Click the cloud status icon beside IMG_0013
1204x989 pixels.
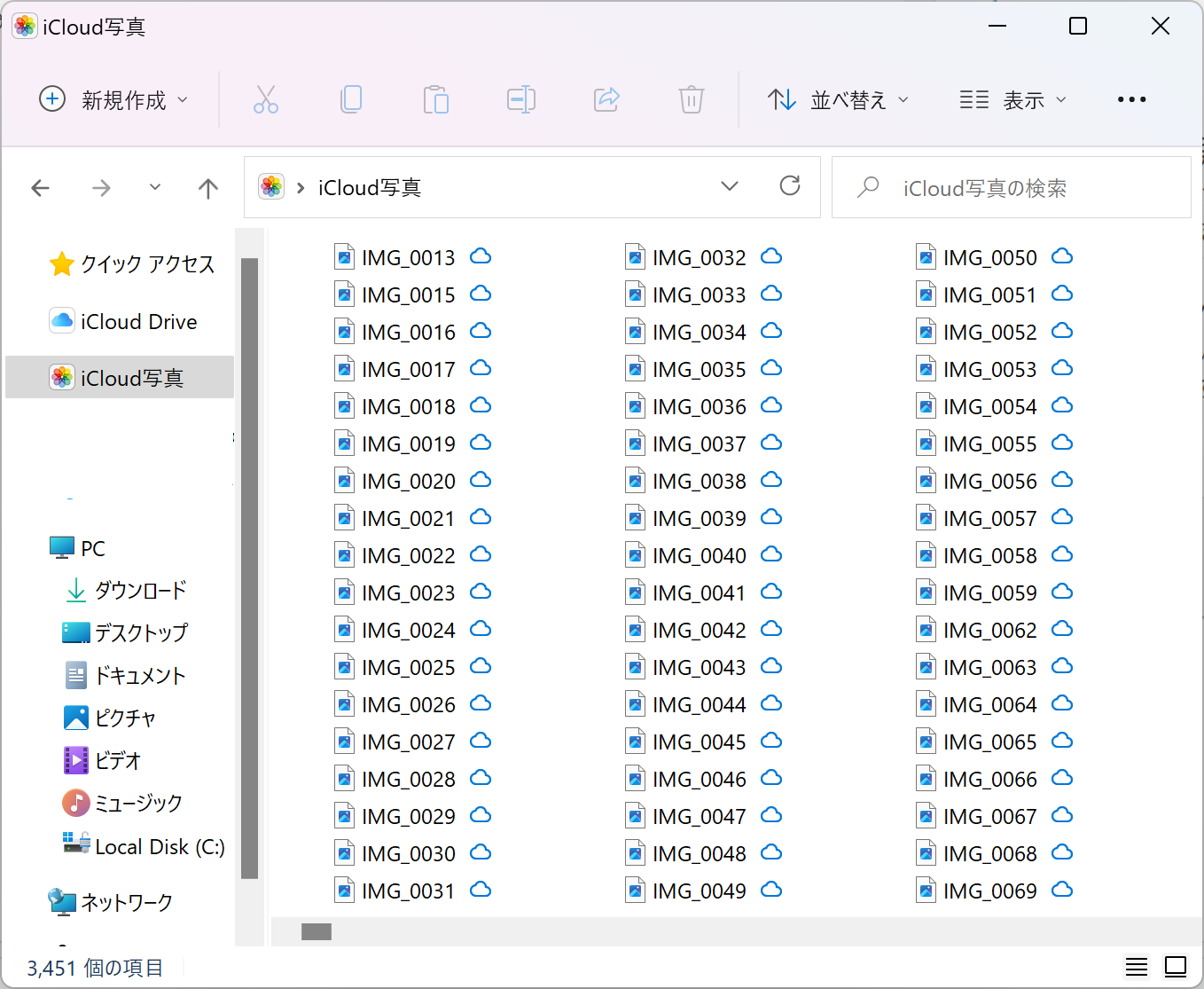pos(481,256)
